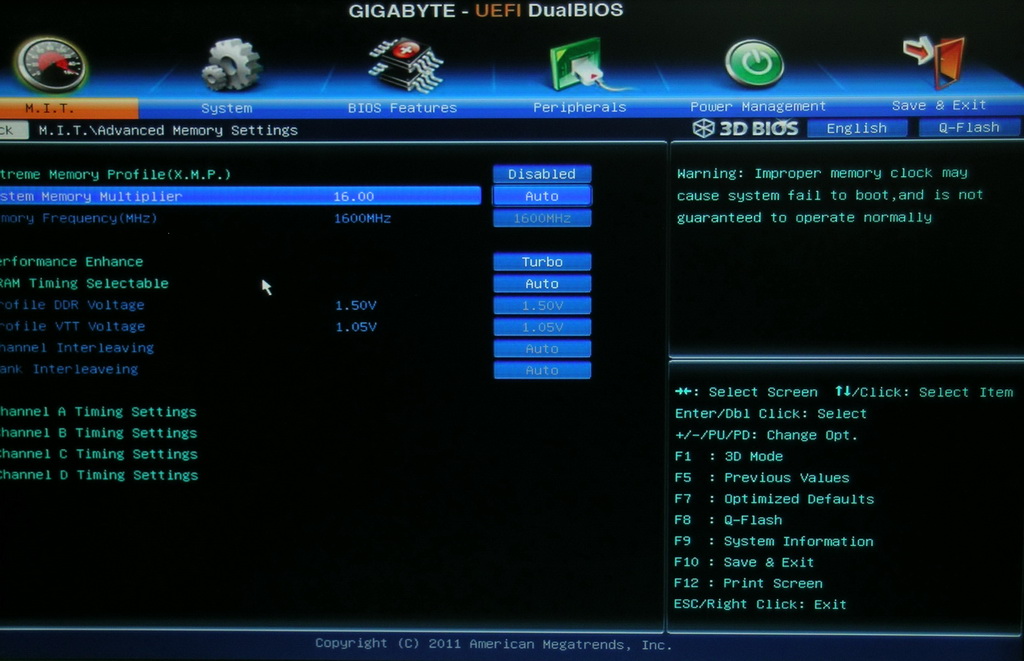Open the DRAM Timing Selectable Auto option
Viewport: 1024px width, 661px height.
click(x=542, y=283)
